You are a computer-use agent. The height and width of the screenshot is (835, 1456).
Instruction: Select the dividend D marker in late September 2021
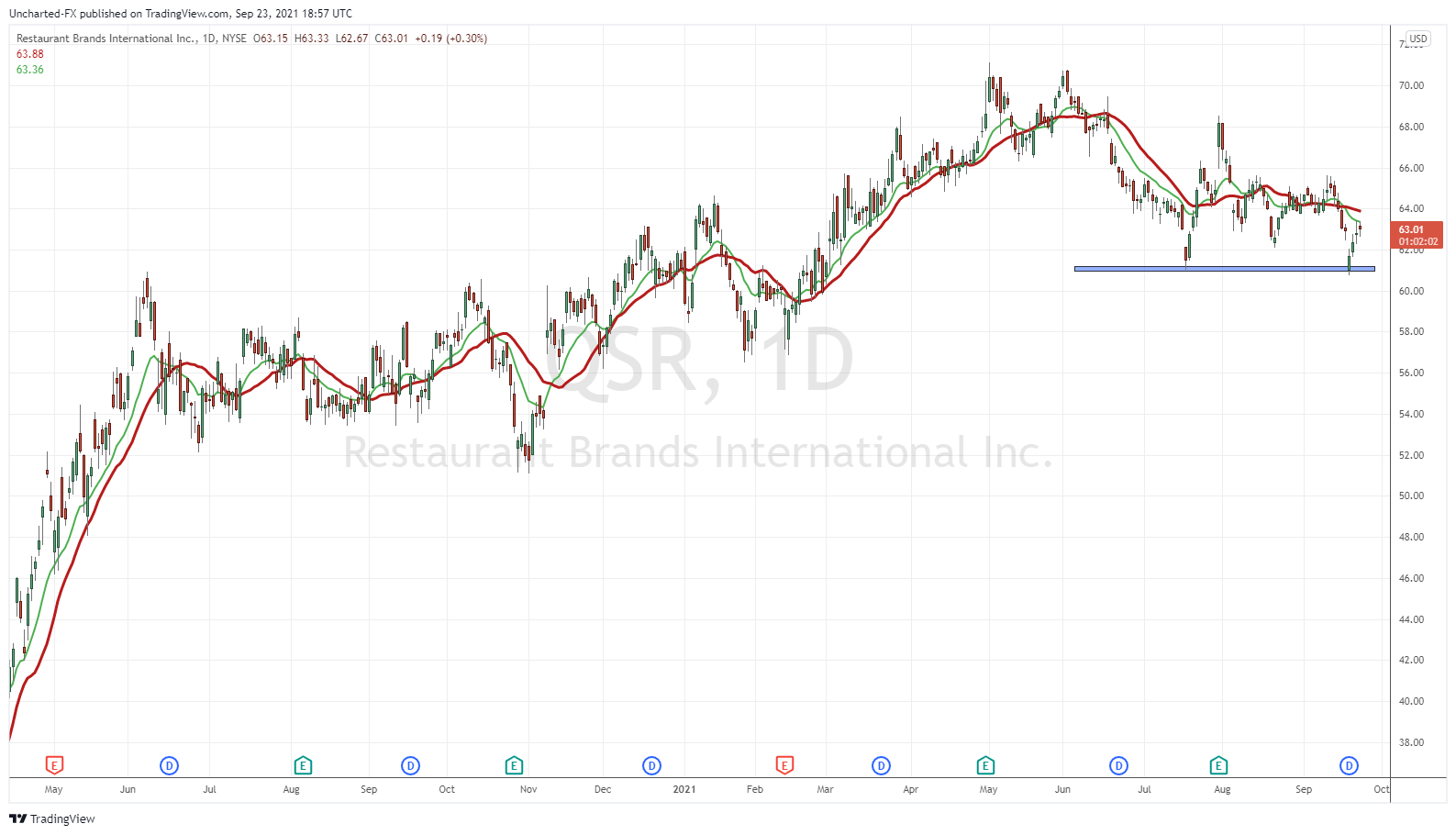click(x=1349, y=765)
